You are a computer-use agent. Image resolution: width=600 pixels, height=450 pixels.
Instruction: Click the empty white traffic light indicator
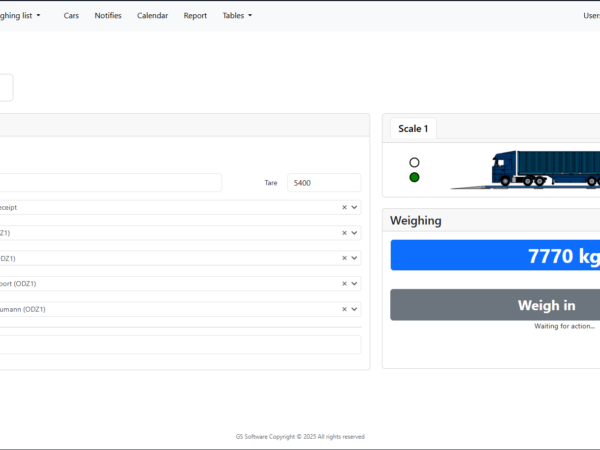click(x=414, y=163)
